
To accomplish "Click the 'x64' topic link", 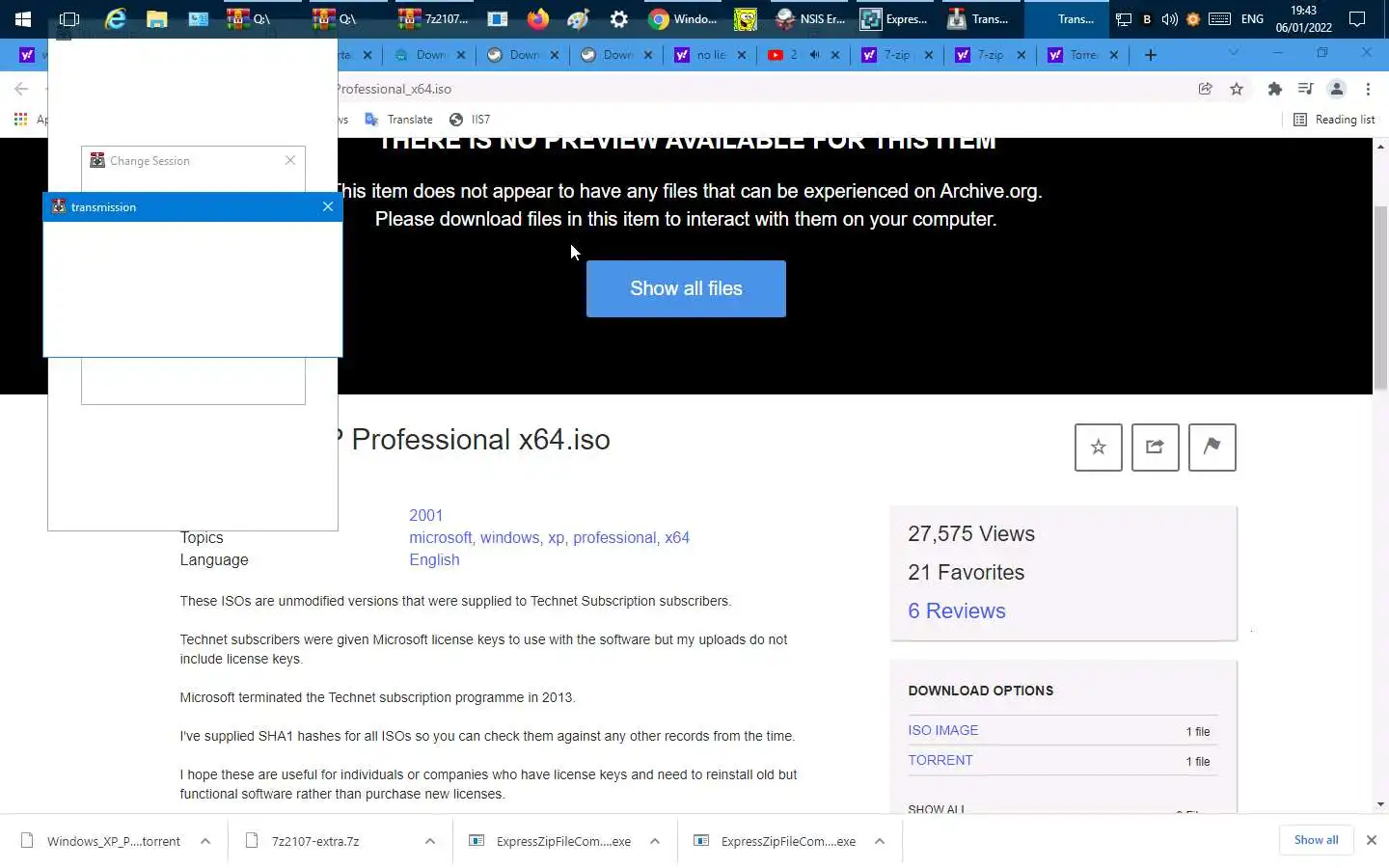I will [677, 538].
